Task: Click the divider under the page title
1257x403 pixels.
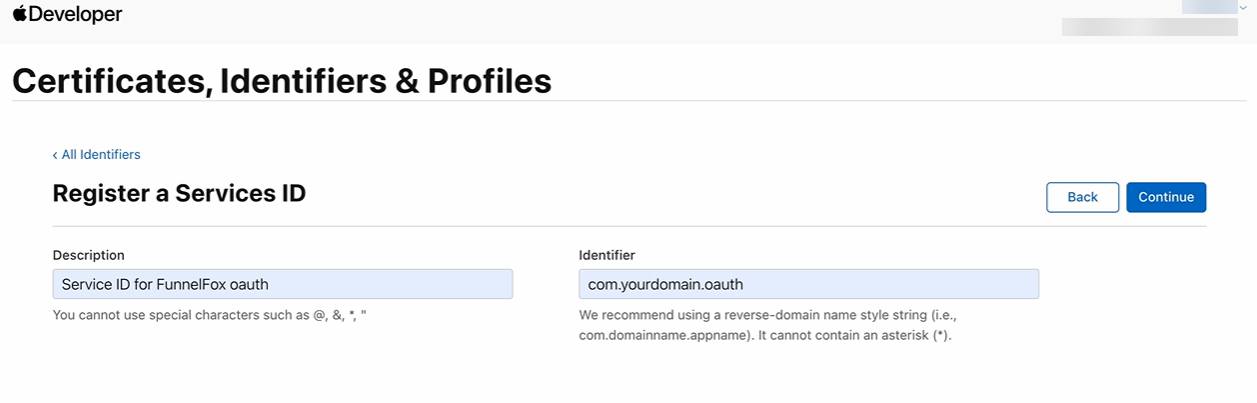Action: click(x=629, y=101)
